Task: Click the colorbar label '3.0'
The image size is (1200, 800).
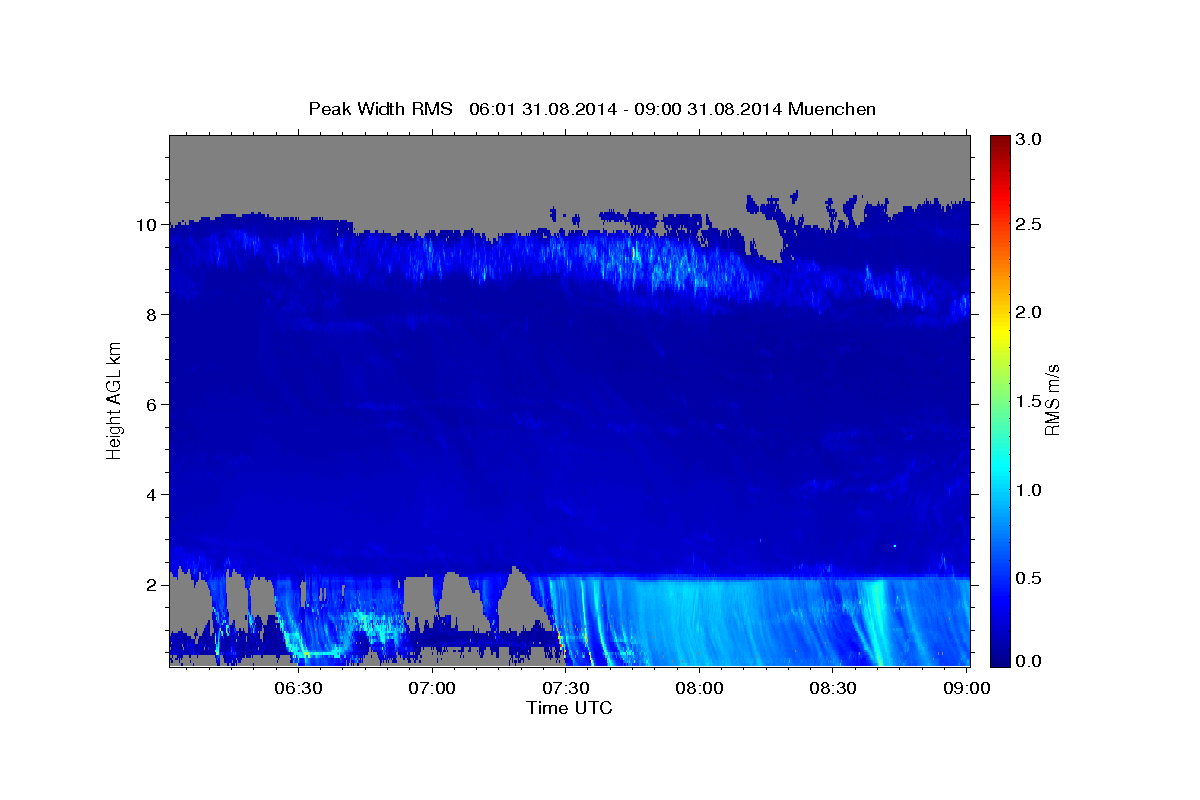Action: pos(1031,139)
